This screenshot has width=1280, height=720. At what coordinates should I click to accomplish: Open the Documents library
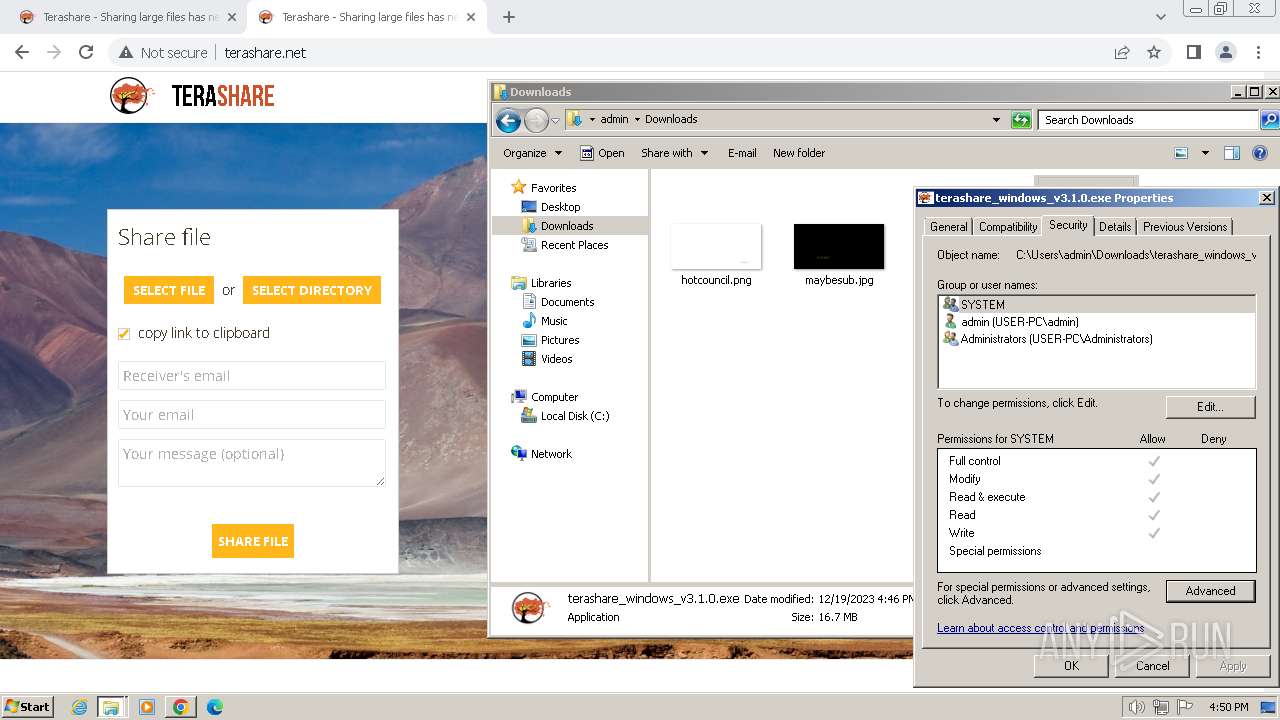tap(567, 302)
